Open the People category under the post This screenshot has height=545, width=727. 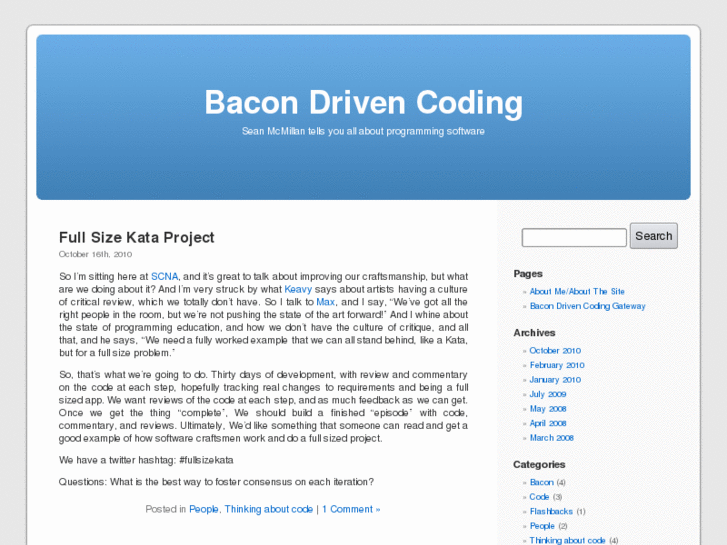click(204, 509)
